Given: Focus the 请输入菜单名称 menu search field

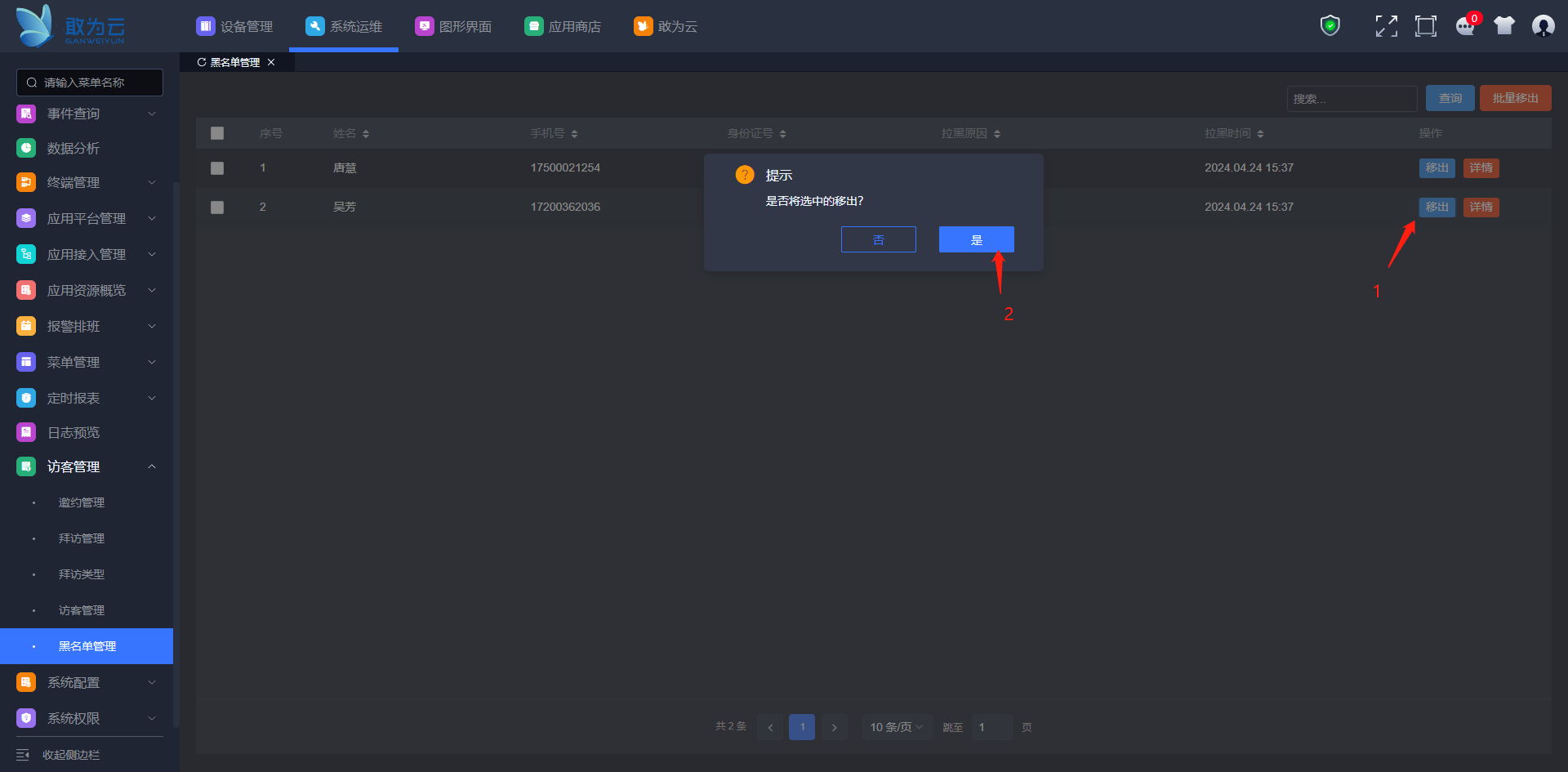Looking at the screenshot, I should pyautogui.click(x=90, y=83).
